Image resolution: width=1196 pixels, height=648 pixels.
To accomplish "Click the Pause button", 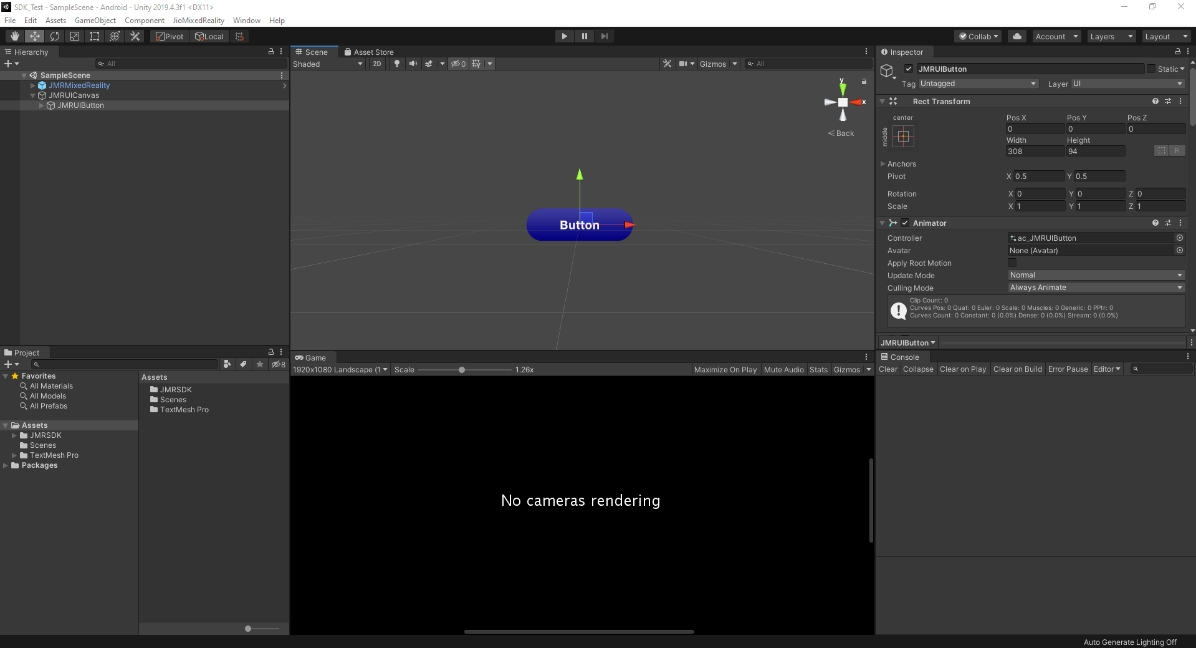I will (585, 36).
